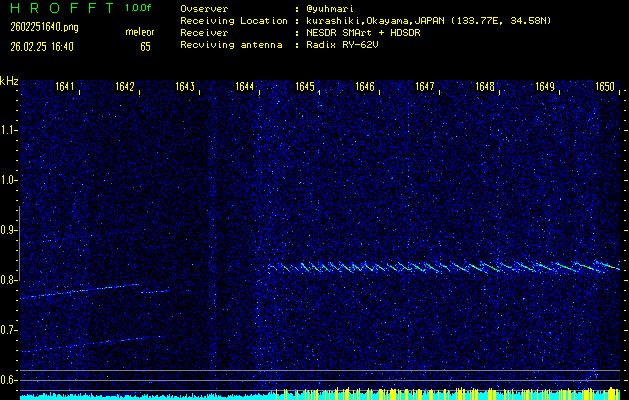Select the 1642 time tick
This screenshot has height=400, width=629.
pos(125,87)
